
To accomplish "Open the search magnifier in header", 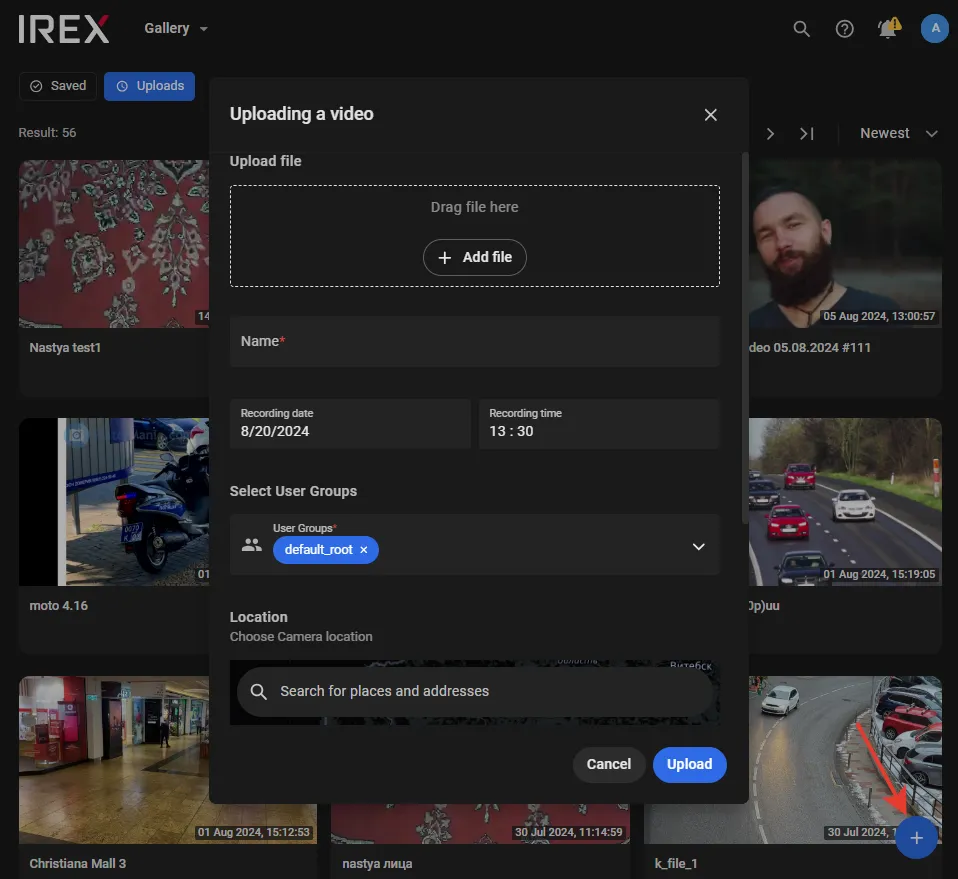I will 801,29.
